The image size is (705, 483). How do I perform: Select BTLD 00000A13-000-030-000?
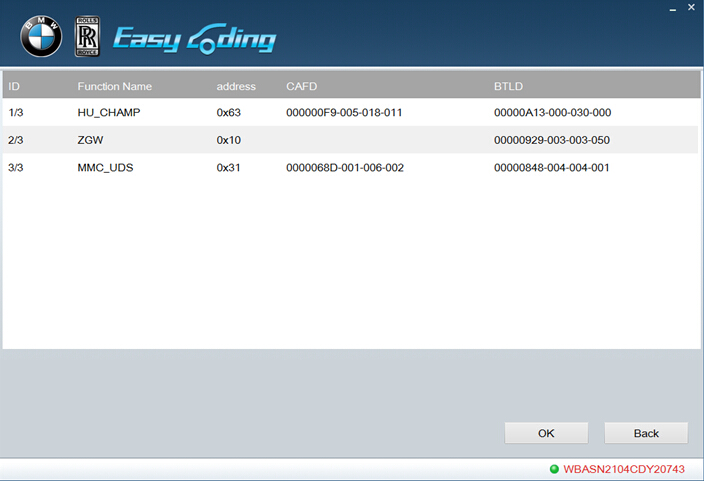coord(553,112)
